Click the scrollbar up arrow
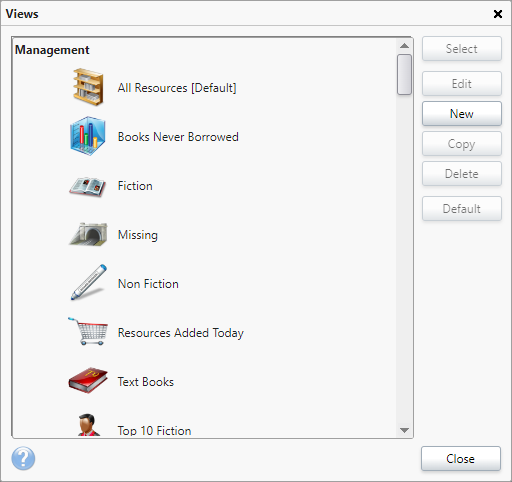The height and width of the screenshot is (482, 512). click(404, 46)
